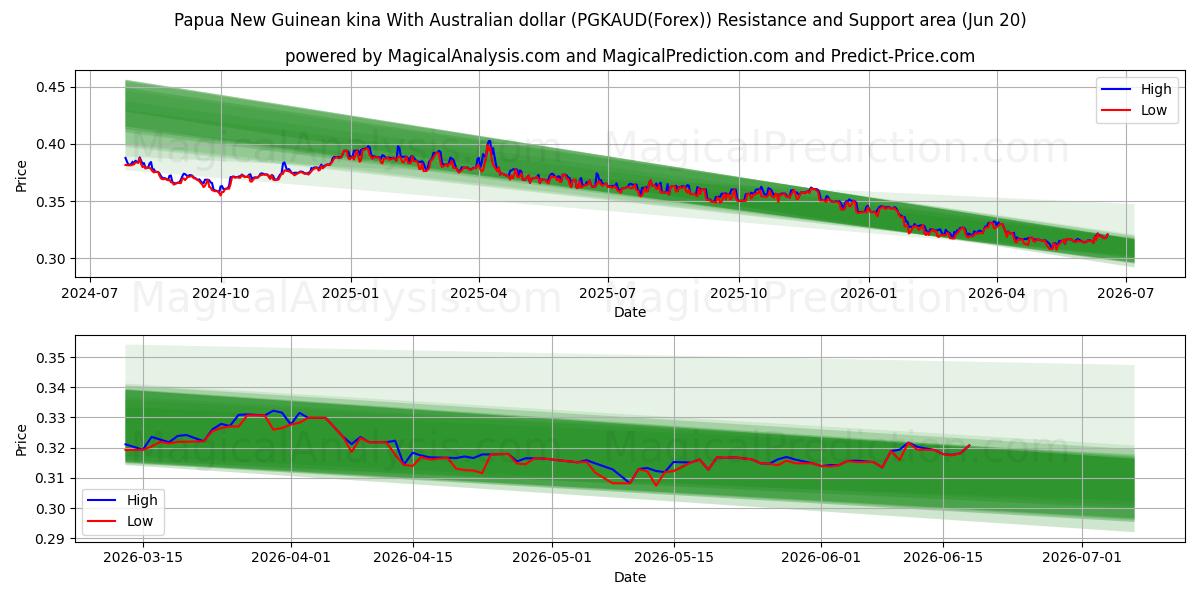Click the 2024-07 tick label

[x=91, y=294]
